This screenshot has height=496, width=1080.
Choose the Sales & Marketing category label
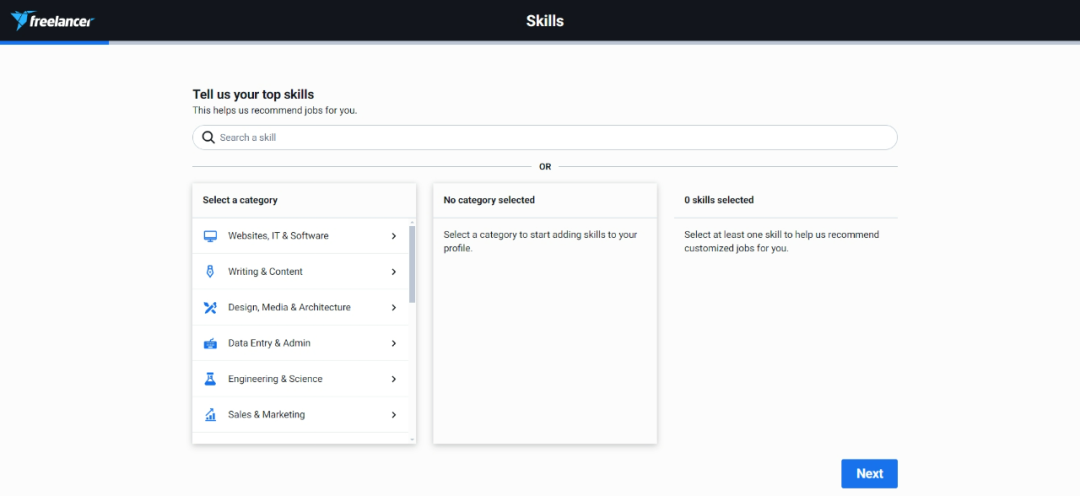click(x=266, y=415)
